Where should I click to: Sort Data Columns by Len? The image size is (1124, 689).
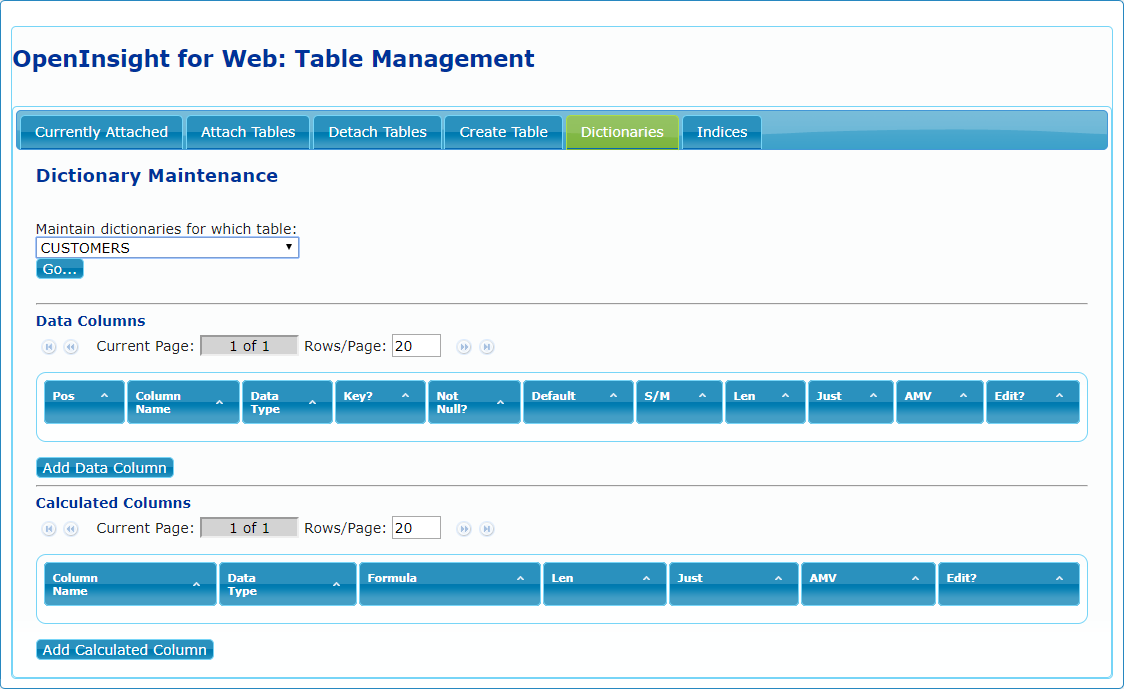click(766, 402)
